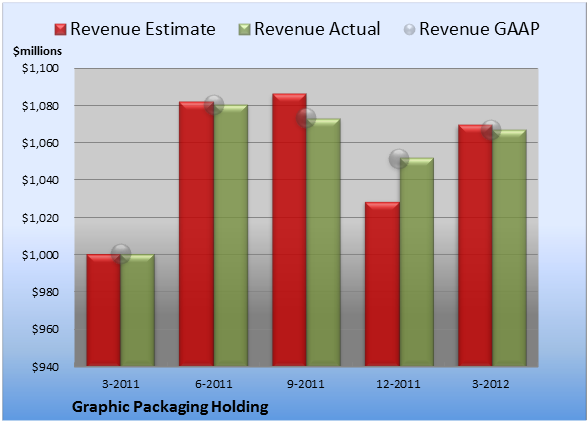Image resolution: width=588 pixels, height=422 pixels.
Task: Select the green actual bar for 9-2011
Action: (323, 242)
